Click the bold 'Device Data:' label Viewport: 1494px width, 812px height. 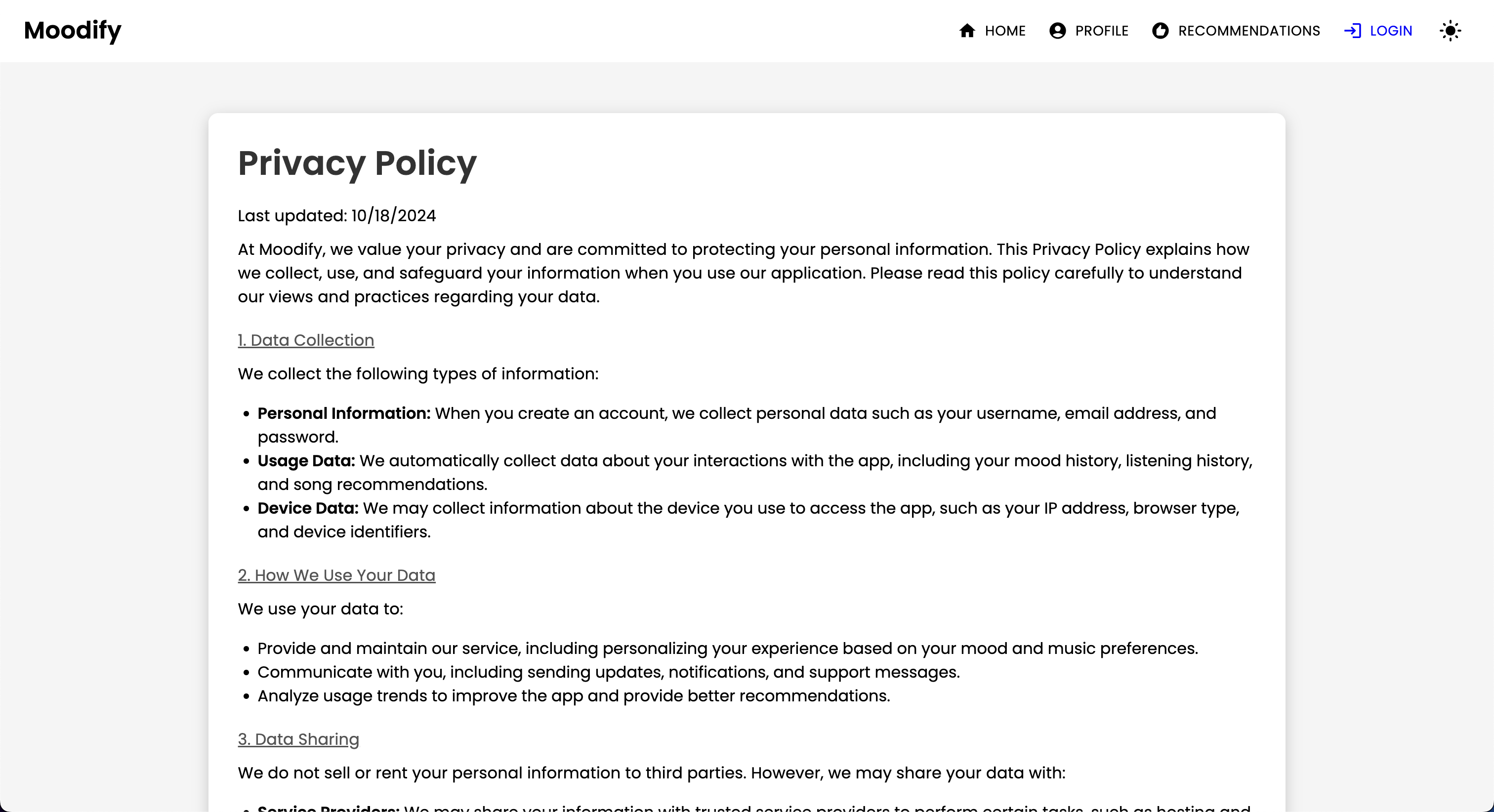(x=308, y=508)
